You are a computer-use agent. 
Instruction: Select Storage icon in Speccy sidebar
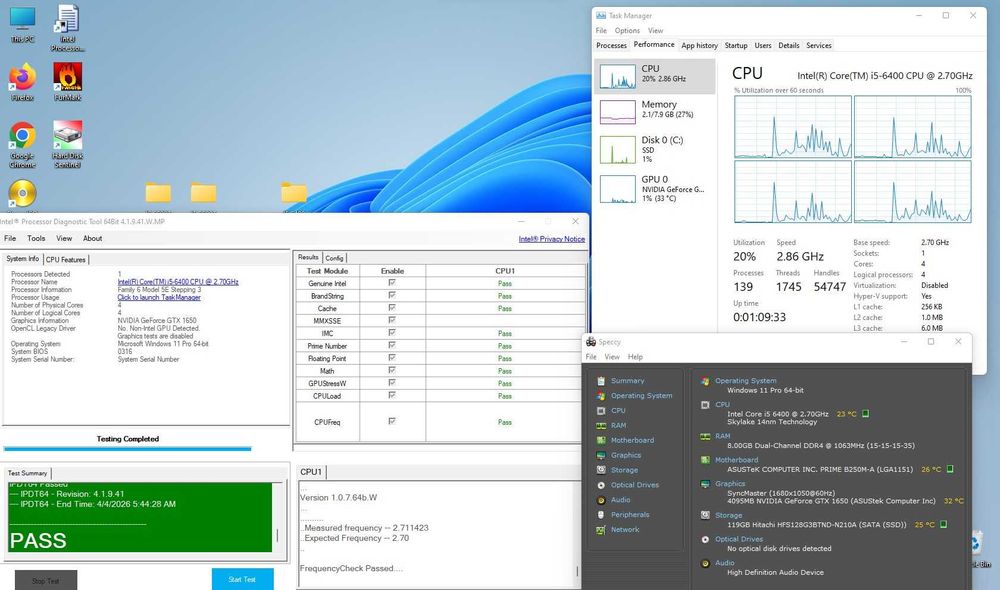click(x=601, y=470)
